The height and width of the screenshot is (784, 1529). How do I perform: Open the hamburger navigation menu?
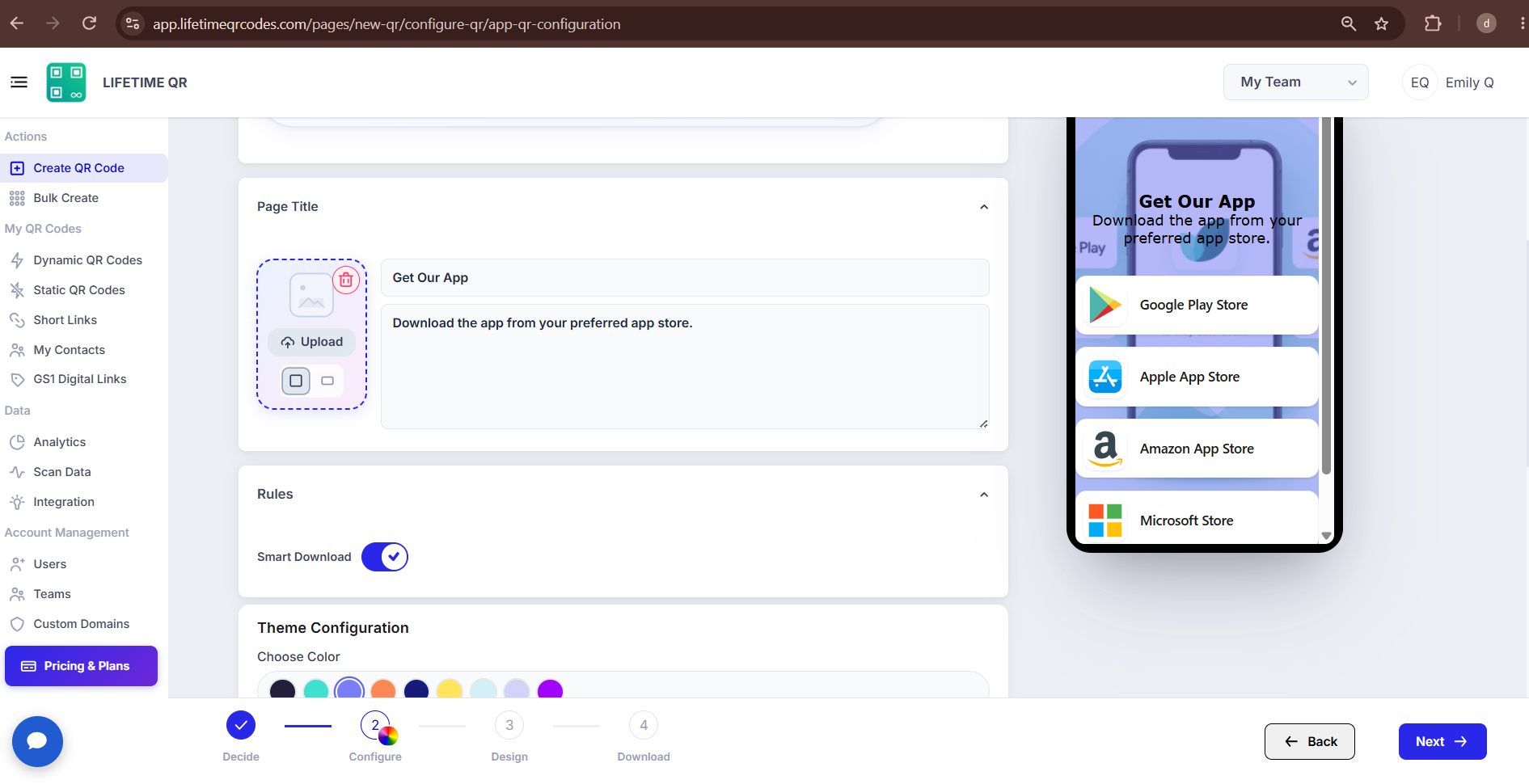(19, 82)
